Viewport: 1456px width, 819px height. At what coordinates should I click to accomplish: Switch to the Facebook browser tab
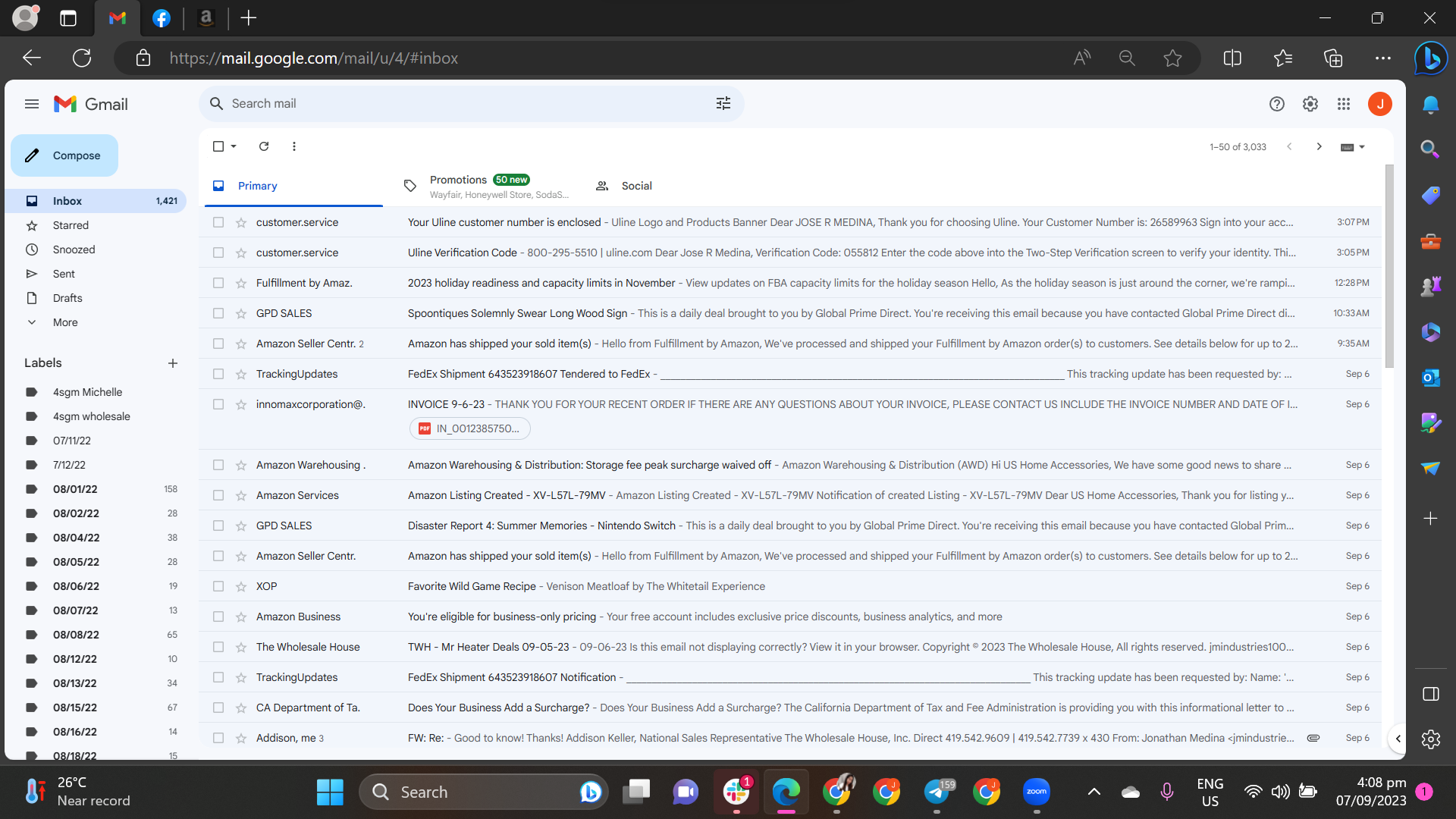point(162,18)
